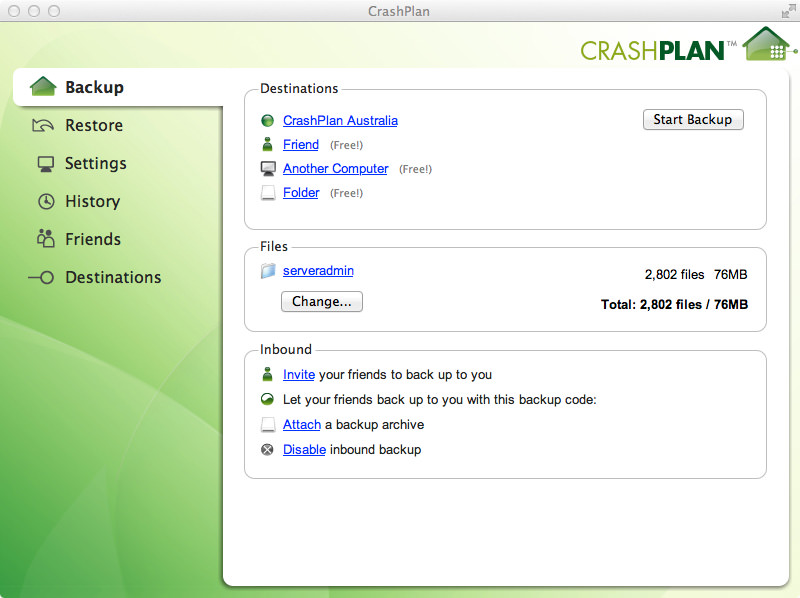Click the computer icon beside Another Computer
This screenshot has height=598, width=800.
tap(268, 168)
